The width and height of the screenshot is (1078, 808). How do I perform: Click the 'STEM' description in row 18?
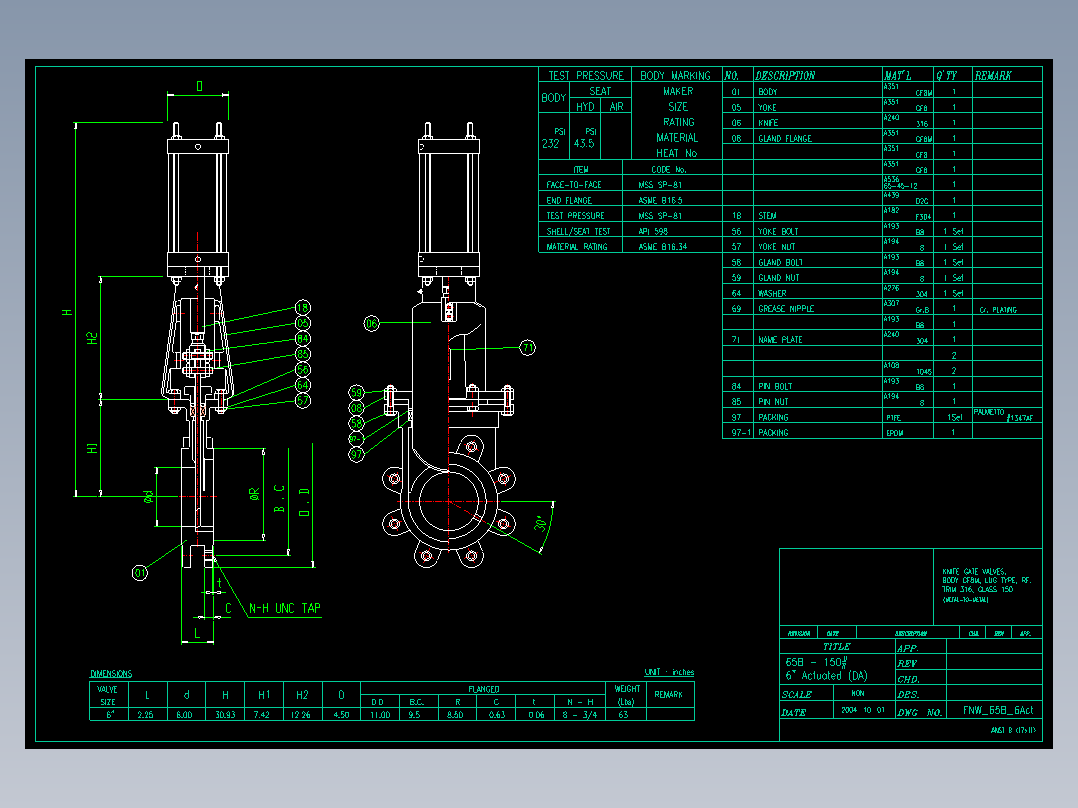pyautogui.click(x=767, y=216)
